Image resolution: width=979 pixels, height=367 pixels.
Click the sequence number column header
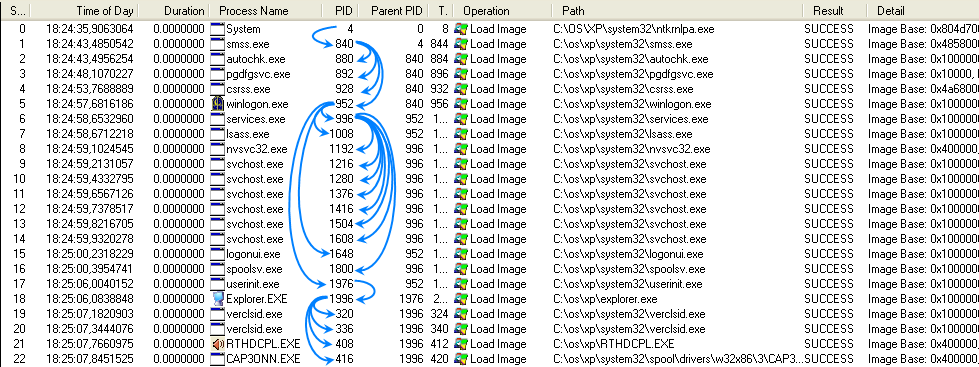17,11
